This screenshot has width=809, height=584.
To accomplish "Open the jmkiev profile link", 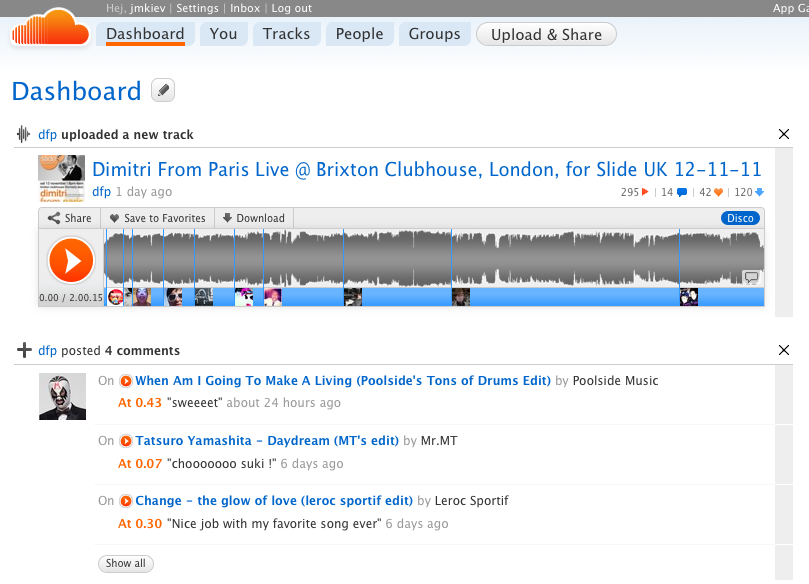I will 147,8.
